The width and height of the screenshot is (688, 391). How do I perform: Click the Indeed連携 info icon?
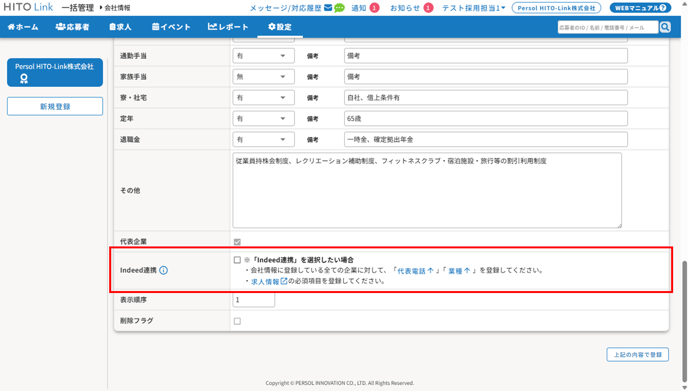(x=163, y=270)
